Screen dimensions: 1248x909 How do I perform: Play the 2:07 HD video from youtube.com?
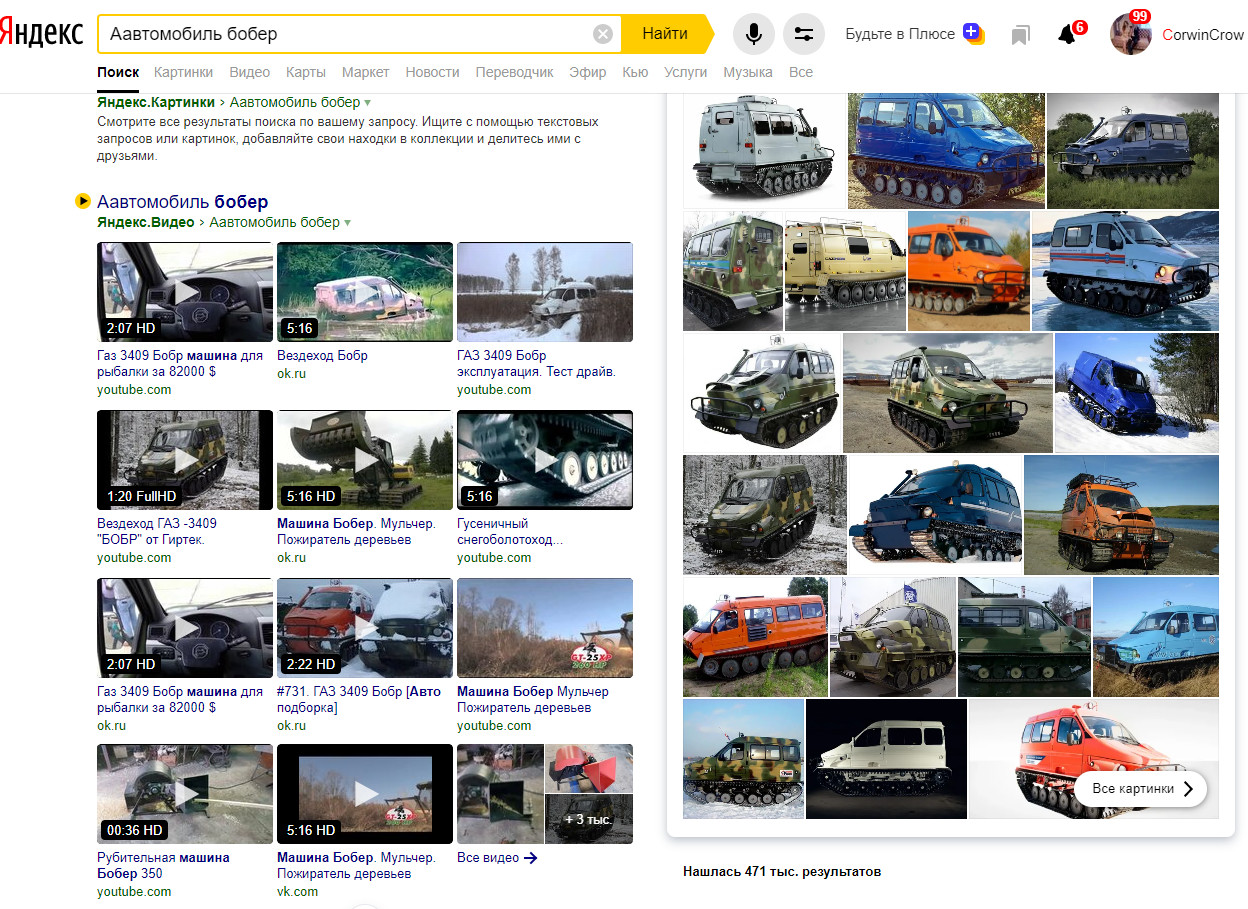tap(185, 292)
